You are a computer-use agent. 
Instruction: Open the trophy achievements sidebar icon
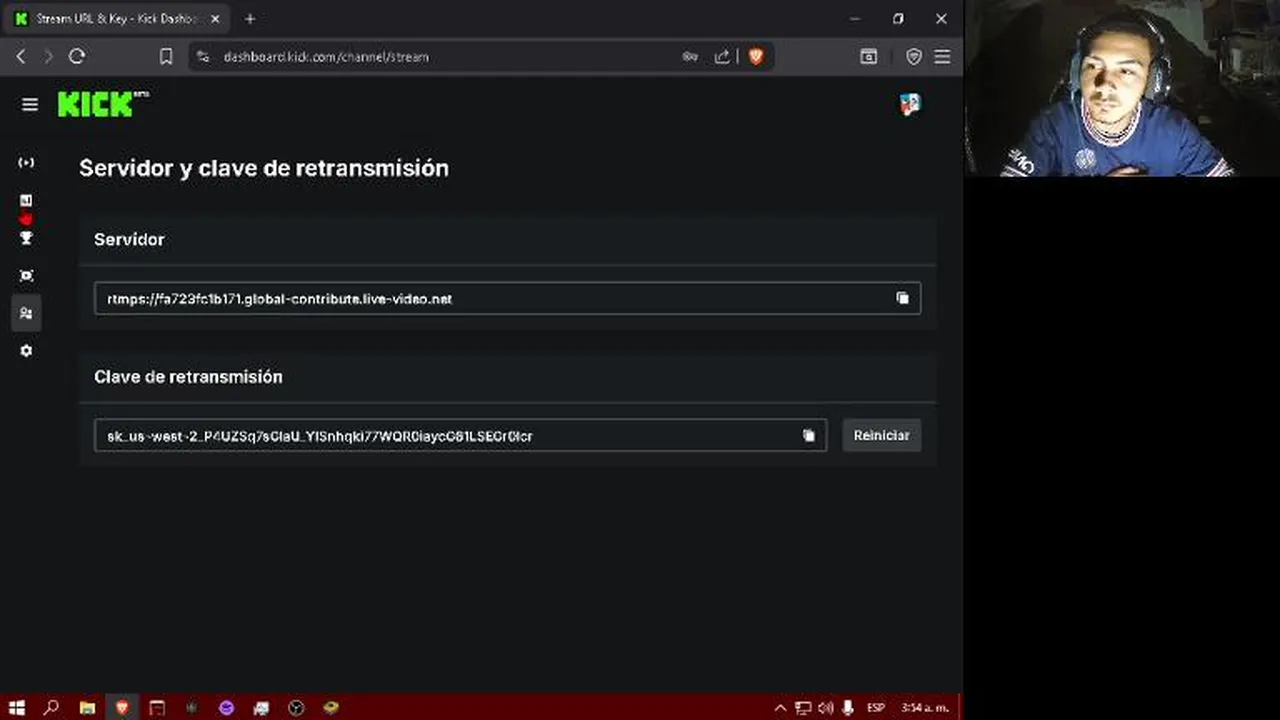pos(26,238)
